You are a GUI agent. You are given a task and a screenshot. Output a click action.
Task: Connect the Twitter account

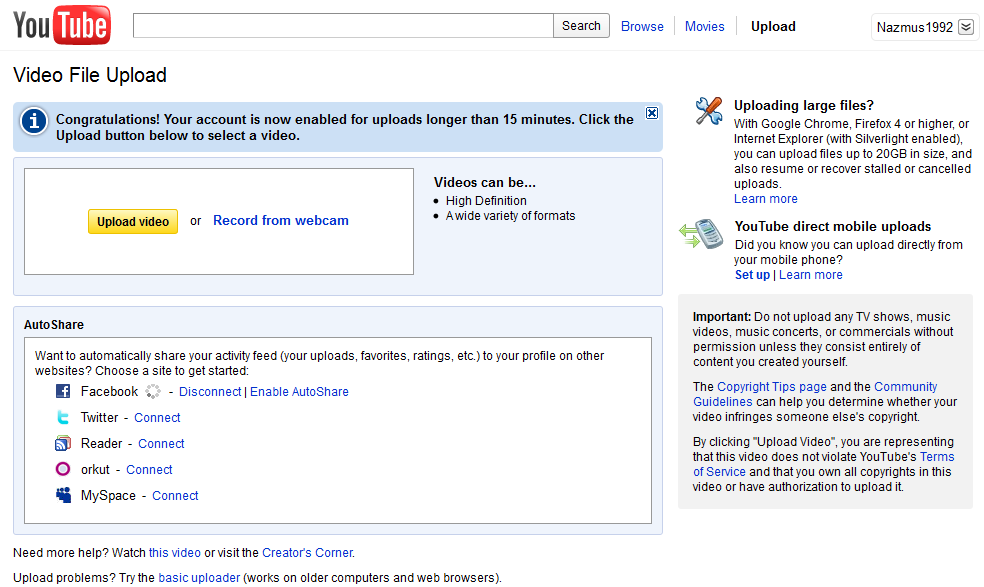click(157, 417)
